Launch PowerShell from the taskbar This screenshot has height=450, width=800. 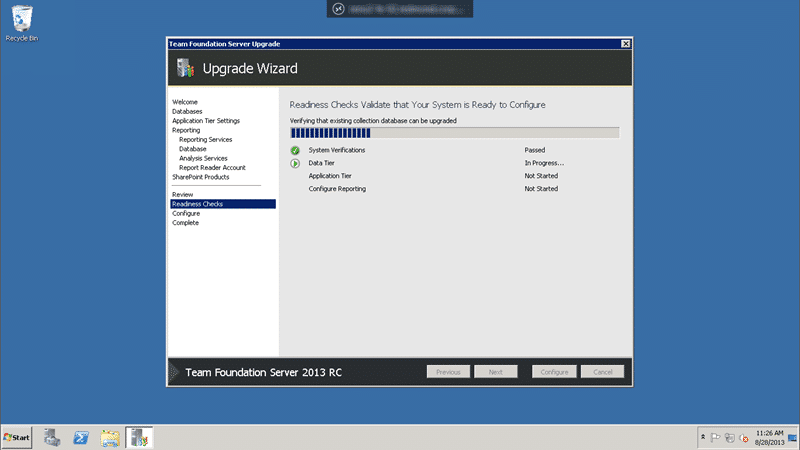(x=81, y=438)
